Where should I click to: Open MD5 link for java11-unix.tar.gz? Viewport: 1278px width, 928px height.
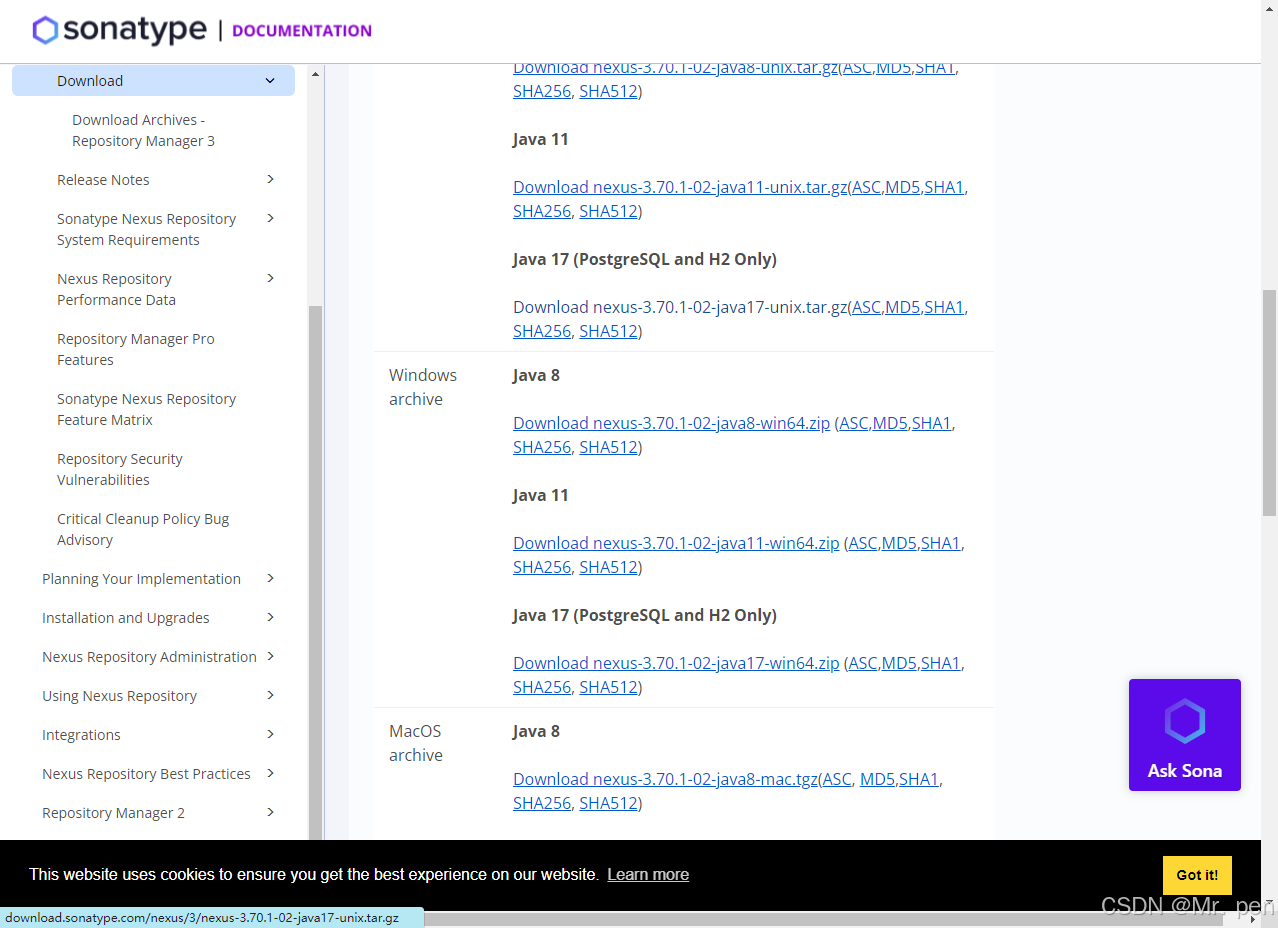click(x=903, y=187)
